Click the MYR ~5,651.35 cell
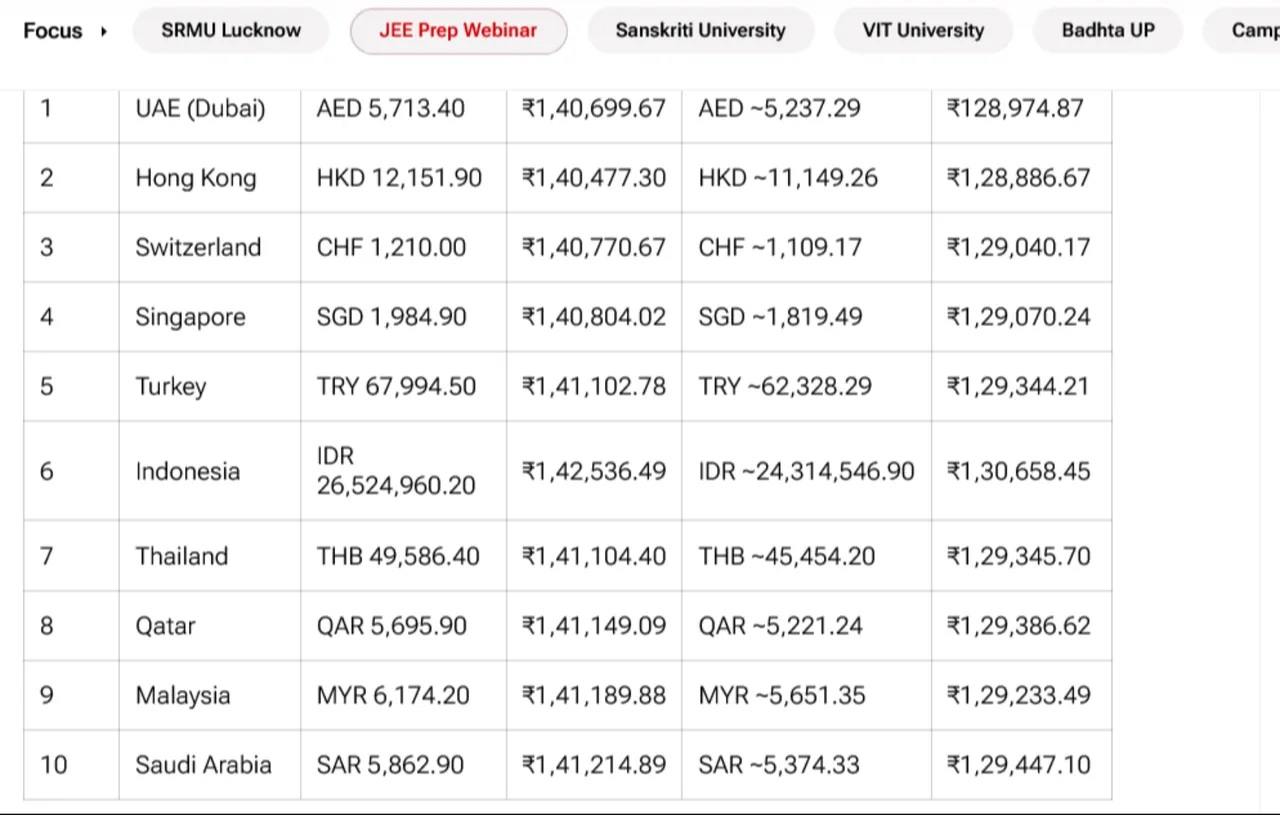The height and width of the screenshot is (815, 1280). (782, 695)
